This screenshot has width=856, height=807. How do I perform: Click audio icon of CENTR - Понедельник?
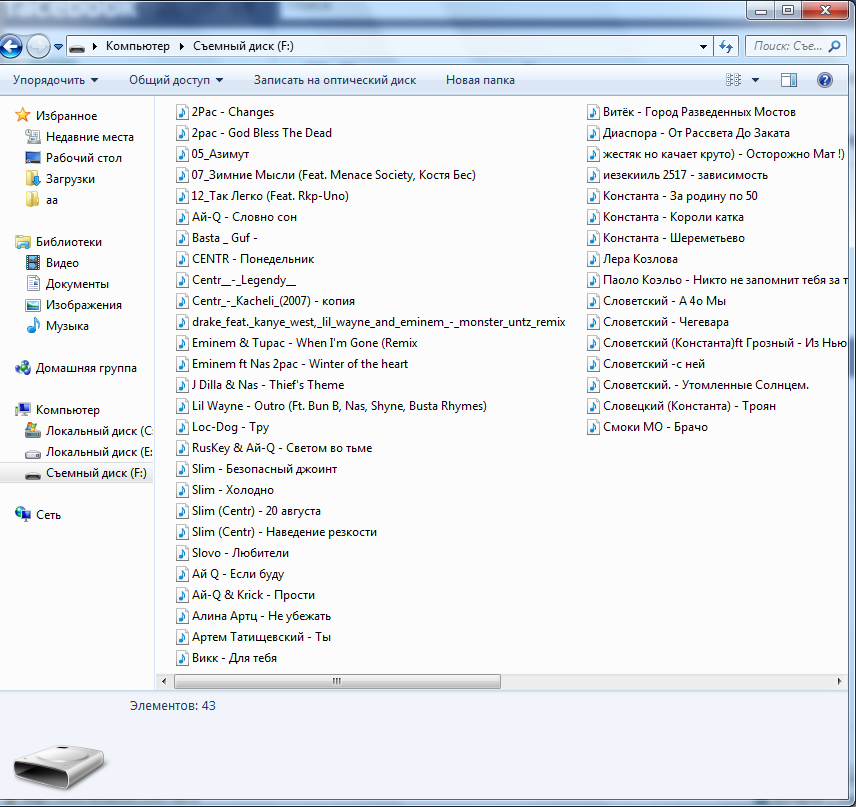pos(182,259)
